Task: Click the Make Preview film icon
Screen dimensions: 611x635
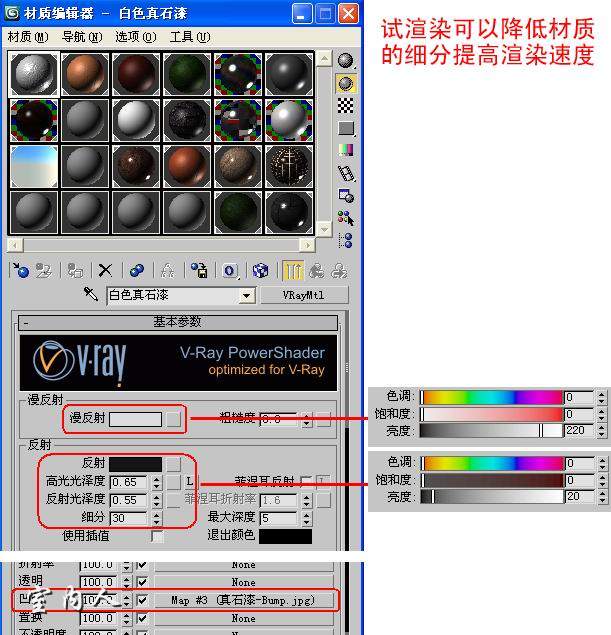Action: click(x=347, y=174)
